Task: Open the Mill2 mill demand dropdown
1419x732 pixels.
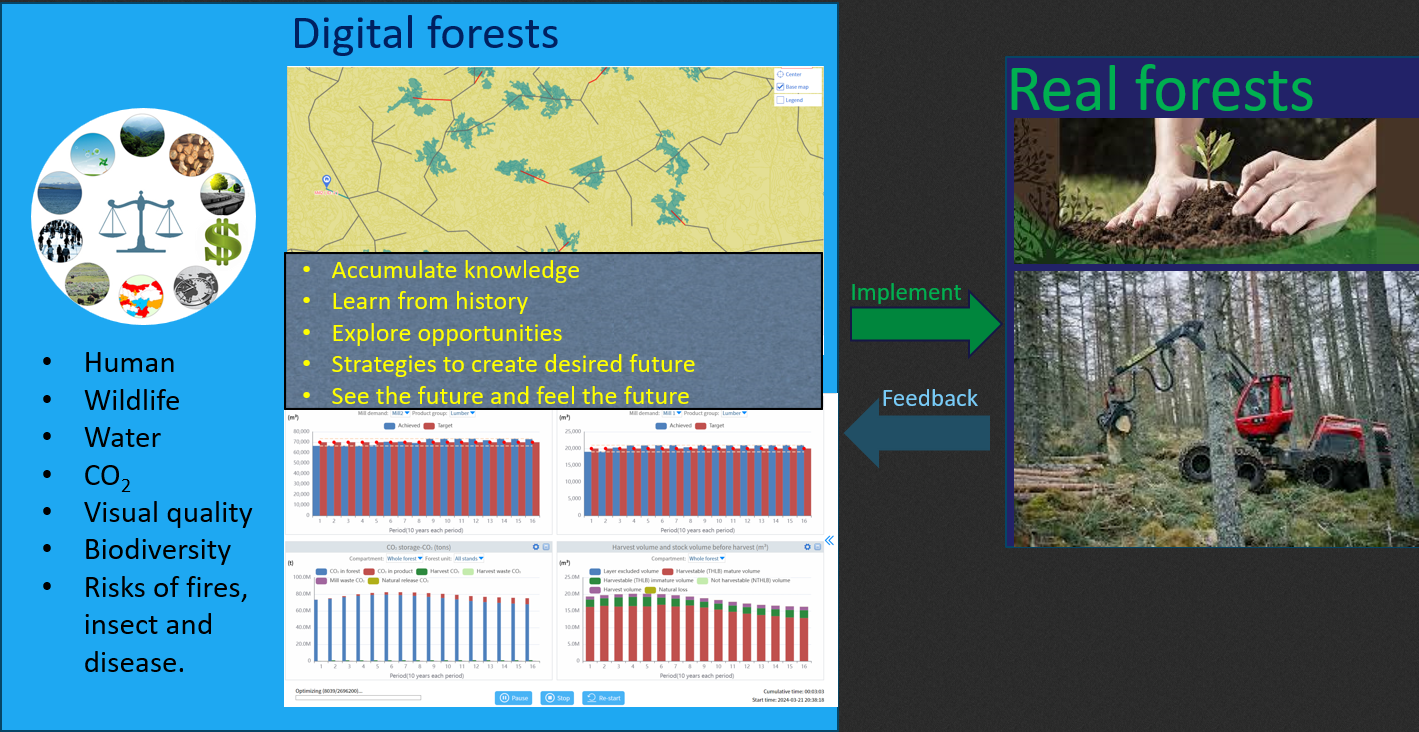Action: coord(400,412)
